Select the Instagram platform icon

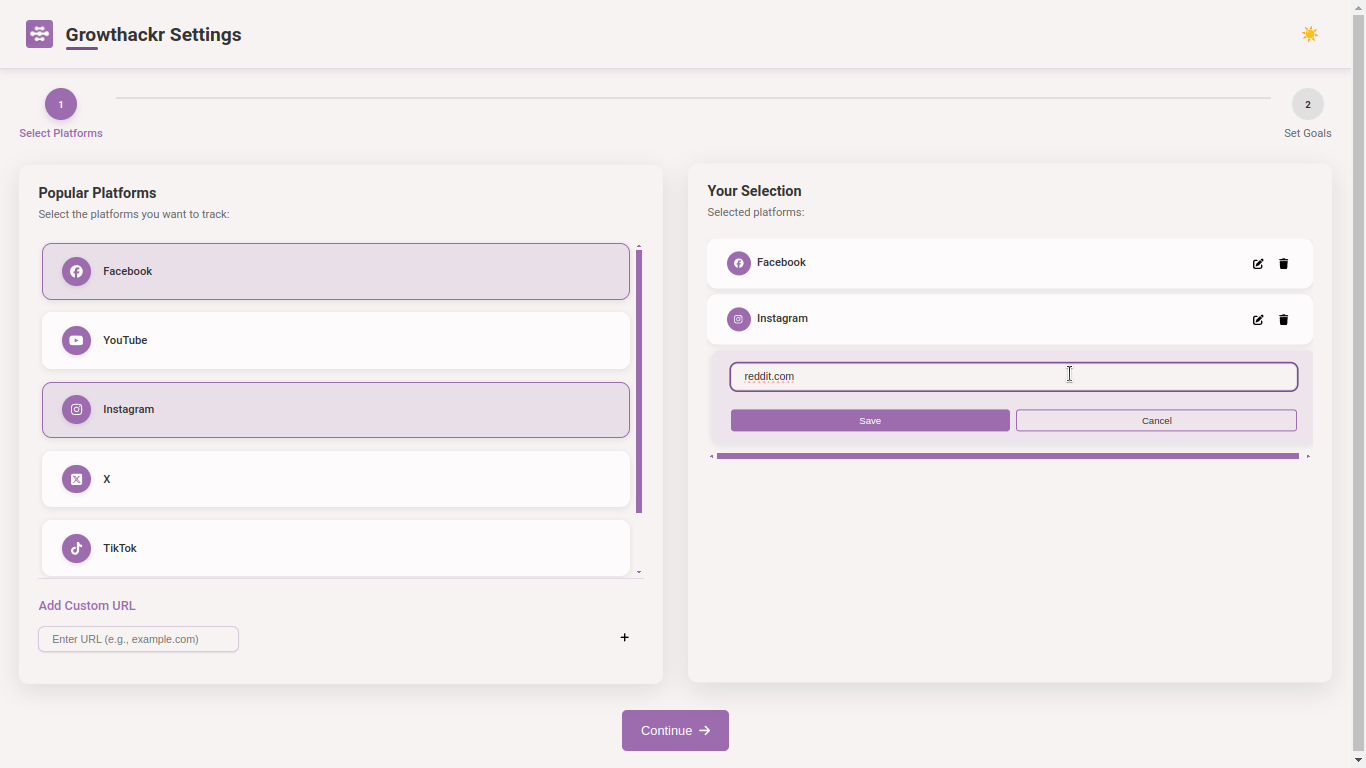pos(76,409)
